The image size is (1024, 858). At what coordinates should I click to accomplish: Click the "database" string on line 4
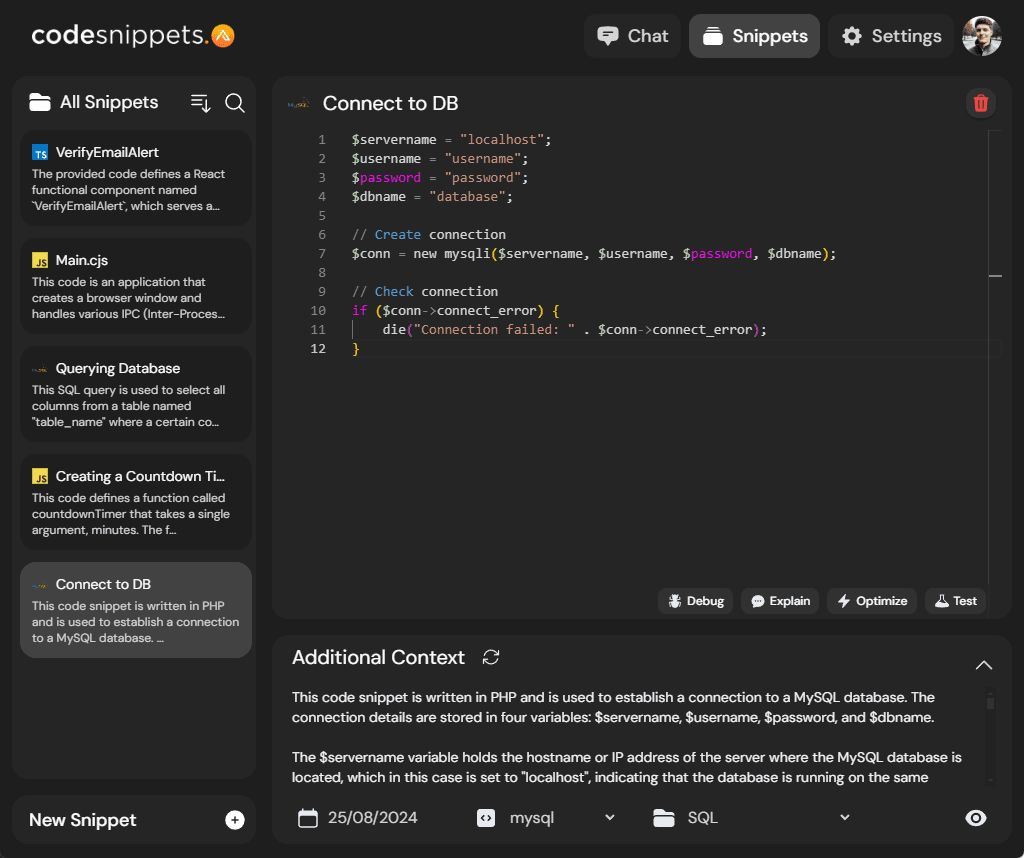click(x=467, y=197)
